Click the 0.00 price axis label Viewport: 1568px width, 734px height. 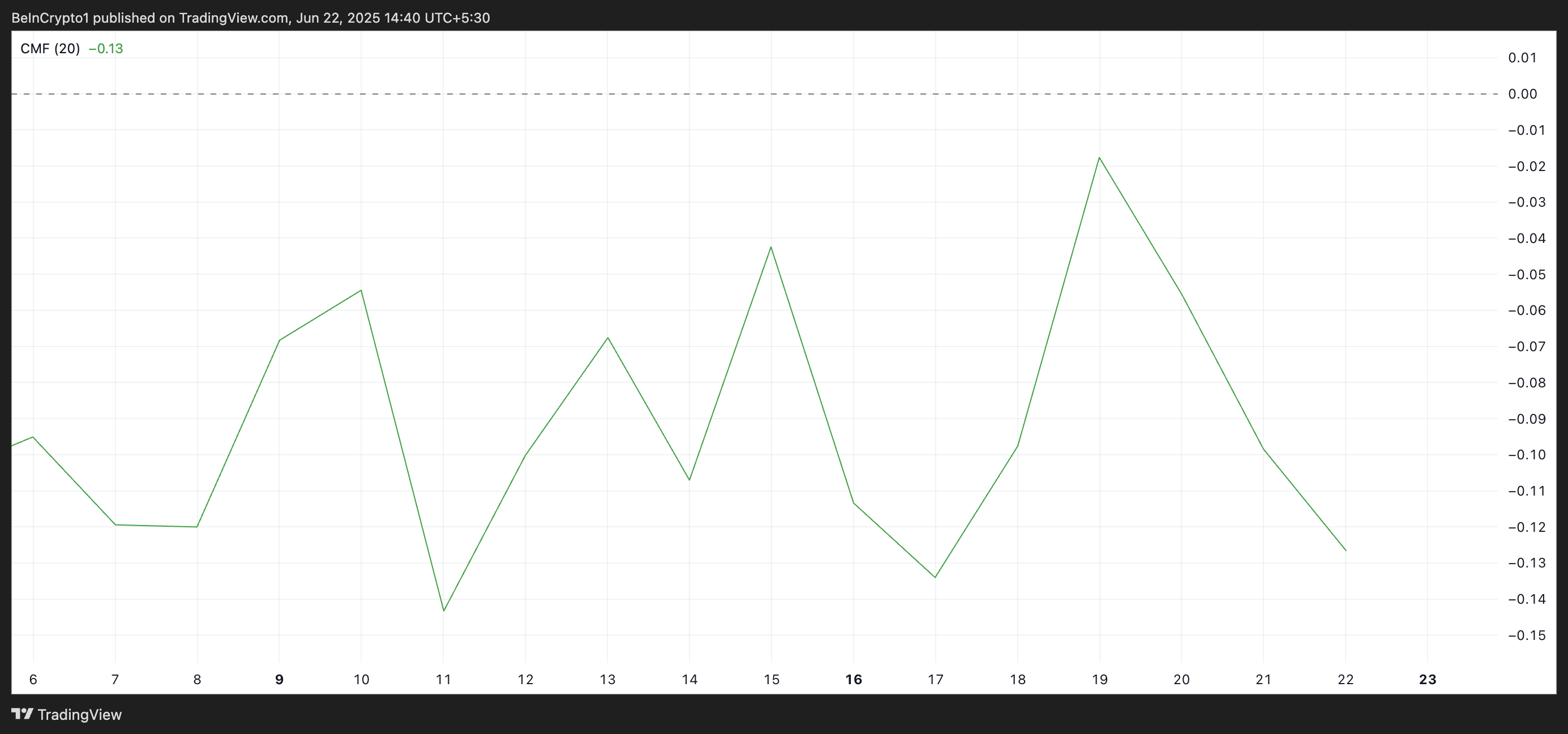tap(1522, 94)
